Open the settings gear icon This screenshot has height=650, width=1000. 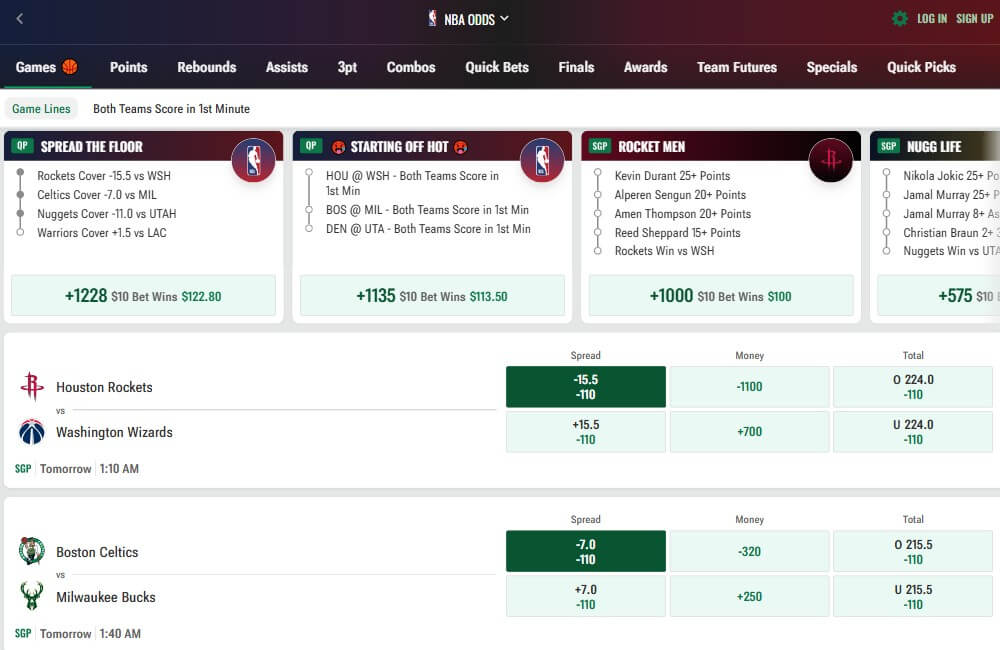899,18
